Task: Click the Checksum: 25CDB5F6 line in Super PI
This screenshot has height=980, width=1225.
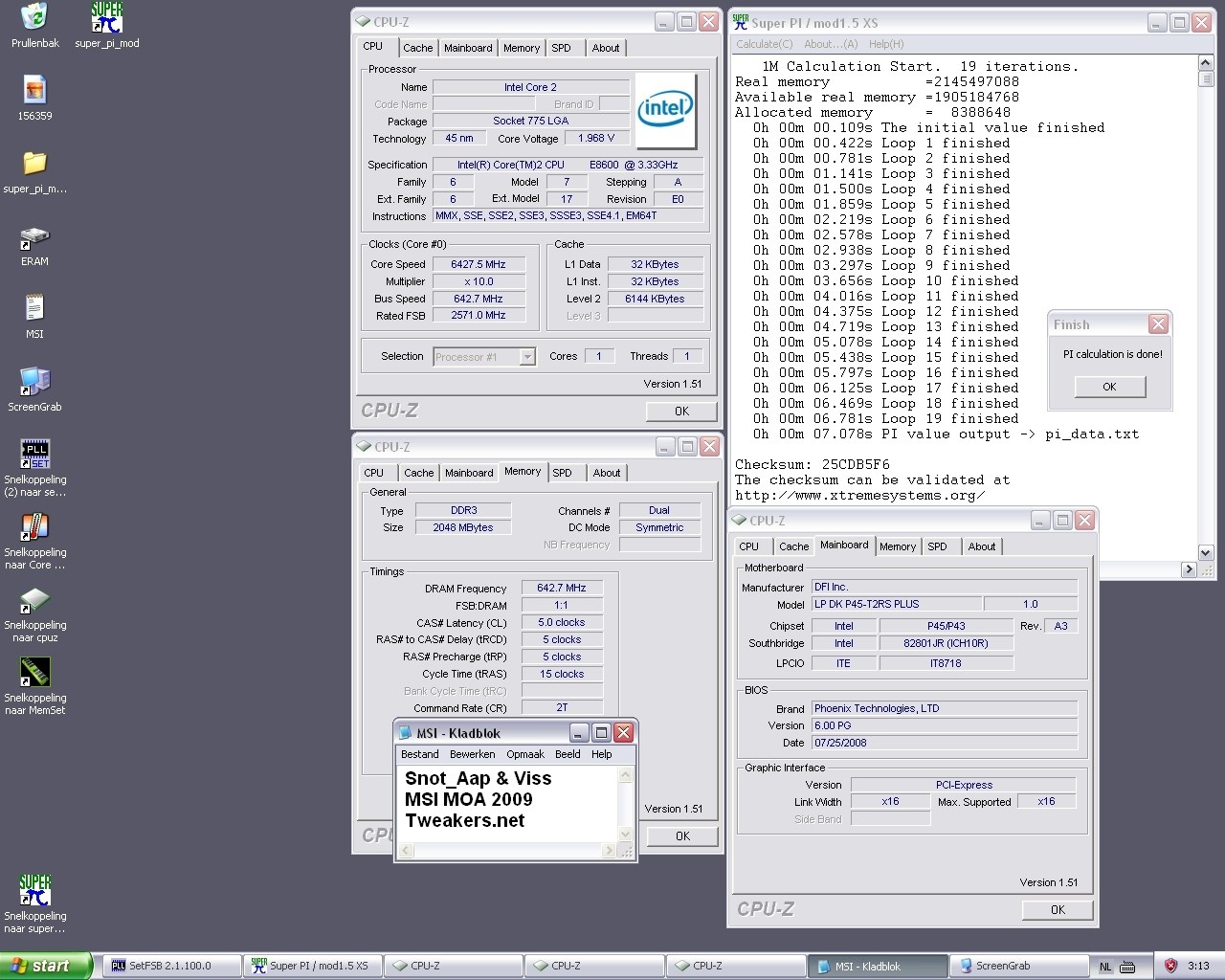Action: click(x=813, y=464)
